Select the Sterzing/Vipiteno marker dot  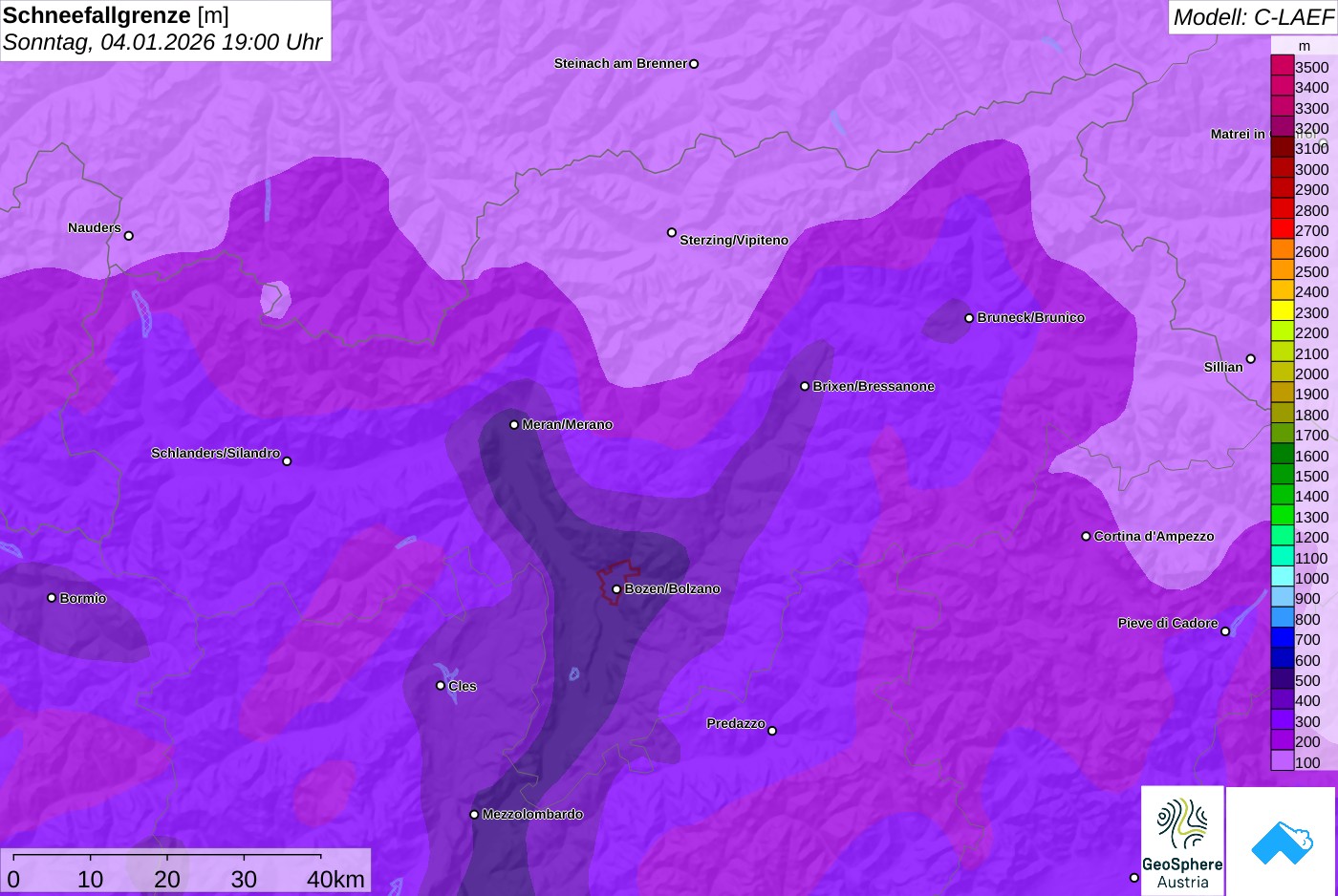pyautogui.click(x=672, y=232)
